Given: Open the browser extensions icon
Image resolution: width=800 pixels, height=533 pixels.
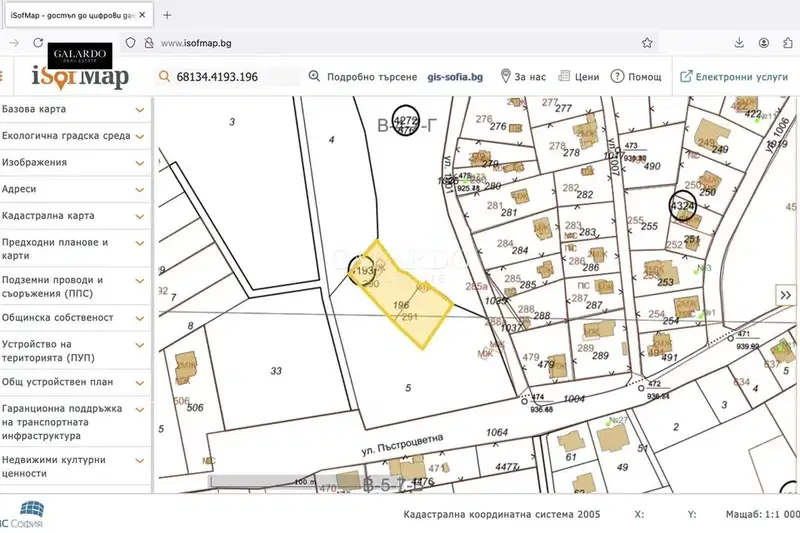Looking at the screenshot, I should pyautogui.click(x=788, y=43).
